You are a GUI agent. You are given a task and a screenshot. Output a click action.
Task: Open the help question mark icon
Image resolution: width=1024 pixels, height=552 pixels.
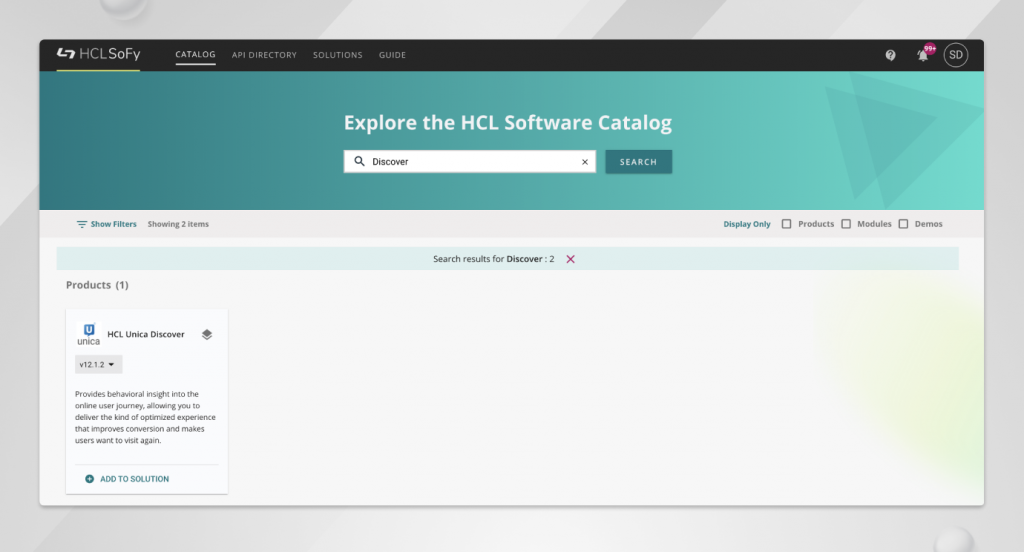click(890, 55)
